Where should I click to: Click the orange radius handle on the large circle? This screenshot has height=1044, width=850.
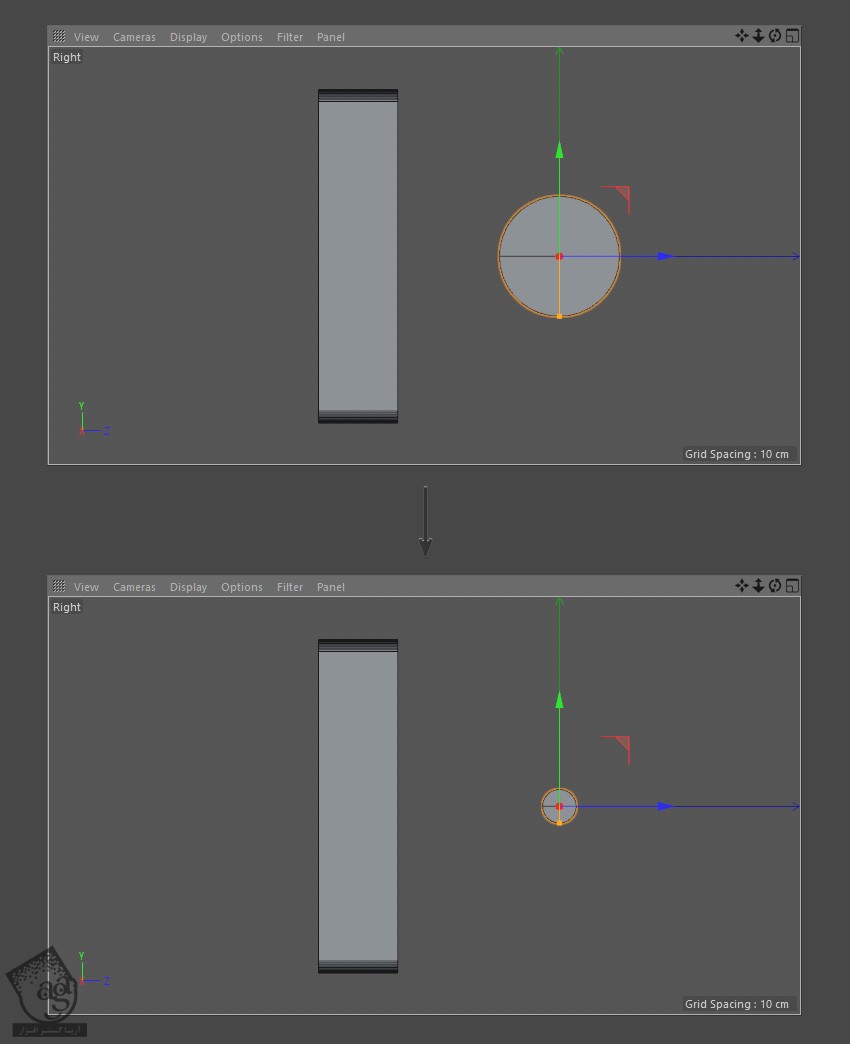(559, 316)
